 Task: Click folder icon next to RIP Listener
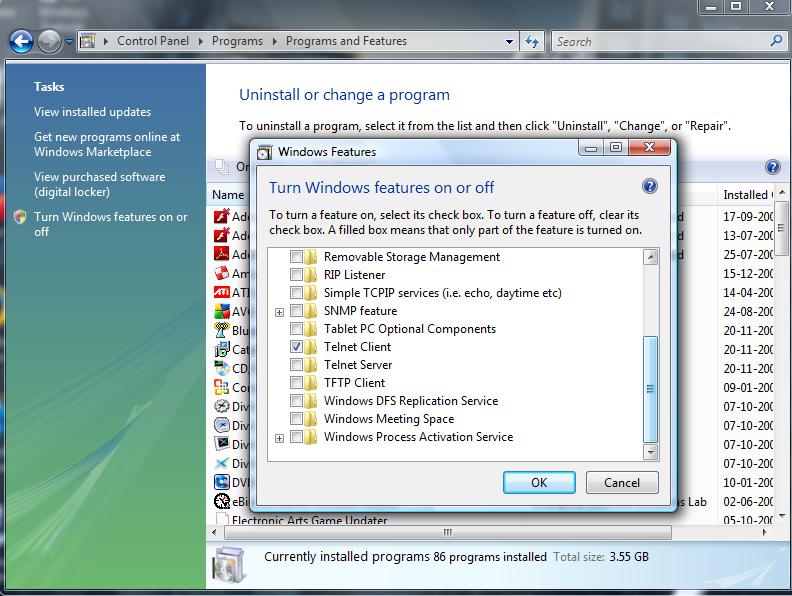click(x=311, y=275)
